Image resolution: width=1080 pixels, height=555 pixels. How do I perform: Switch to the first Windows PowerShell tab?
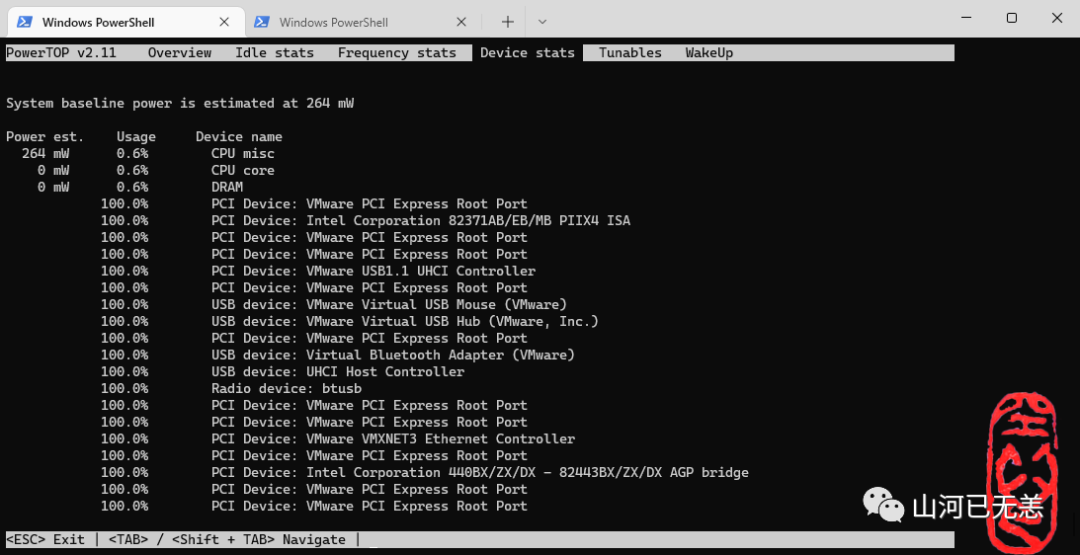point(126,22)
